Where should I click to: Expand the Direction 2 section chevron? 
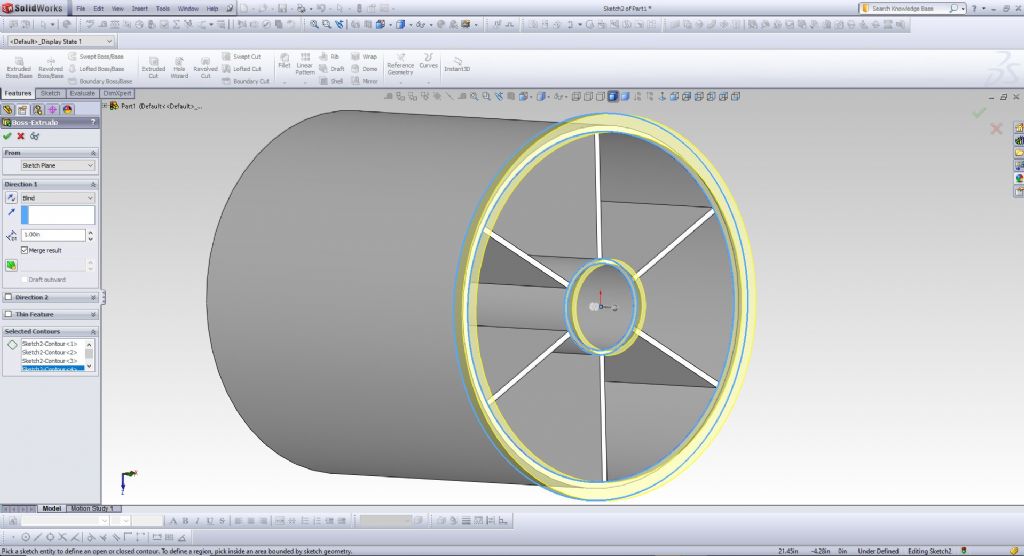pyautogui.click(x=93, y=297)
